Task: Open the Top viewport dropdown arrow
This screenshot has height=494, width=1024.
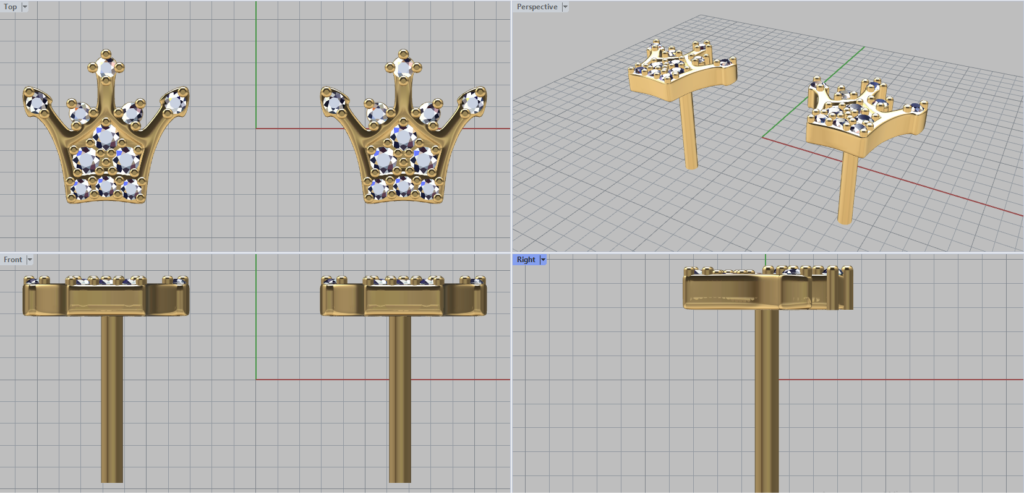Action: point(25,7)
